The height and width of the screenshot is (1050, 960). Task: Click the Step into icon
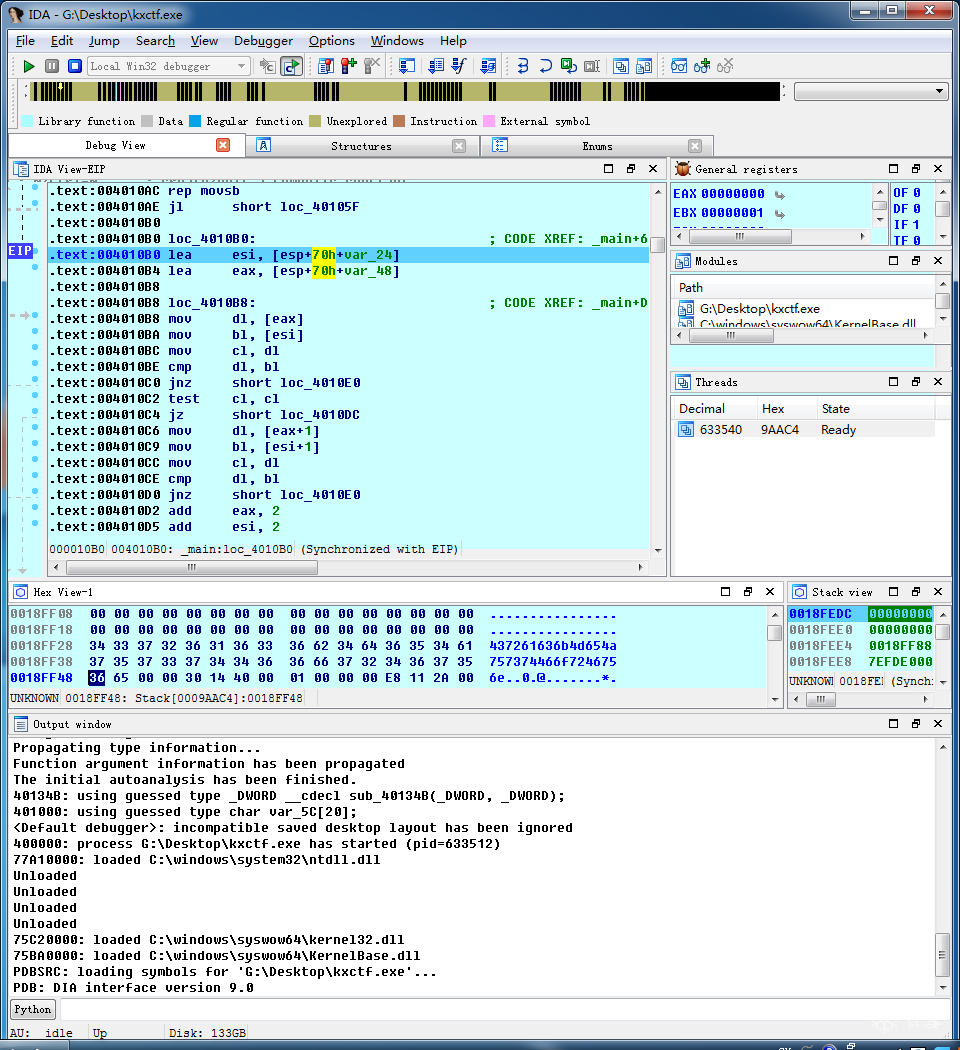coord(523,66)
